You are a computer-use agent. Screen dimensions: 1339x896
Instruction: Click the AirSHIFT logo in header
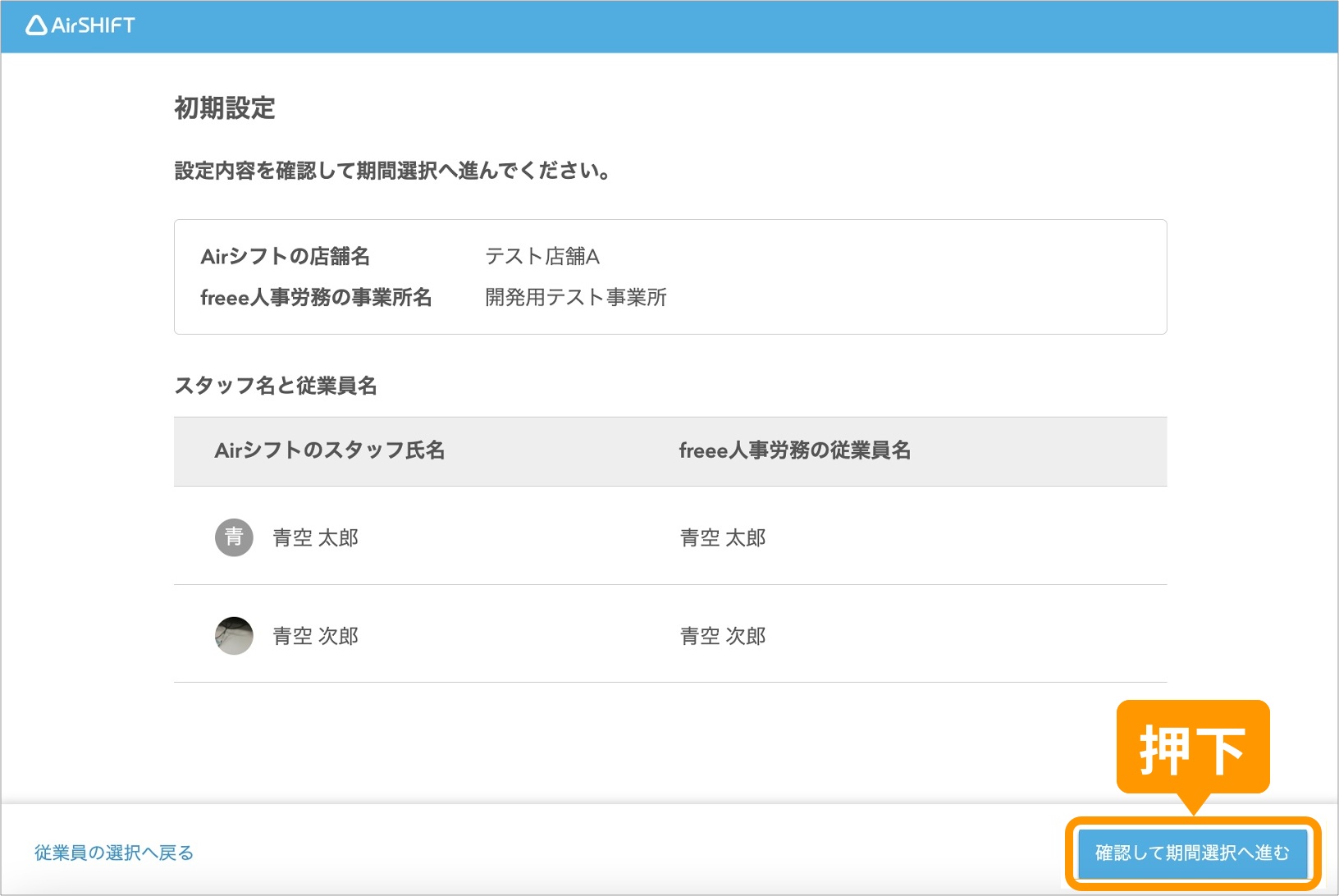[80, 25]
